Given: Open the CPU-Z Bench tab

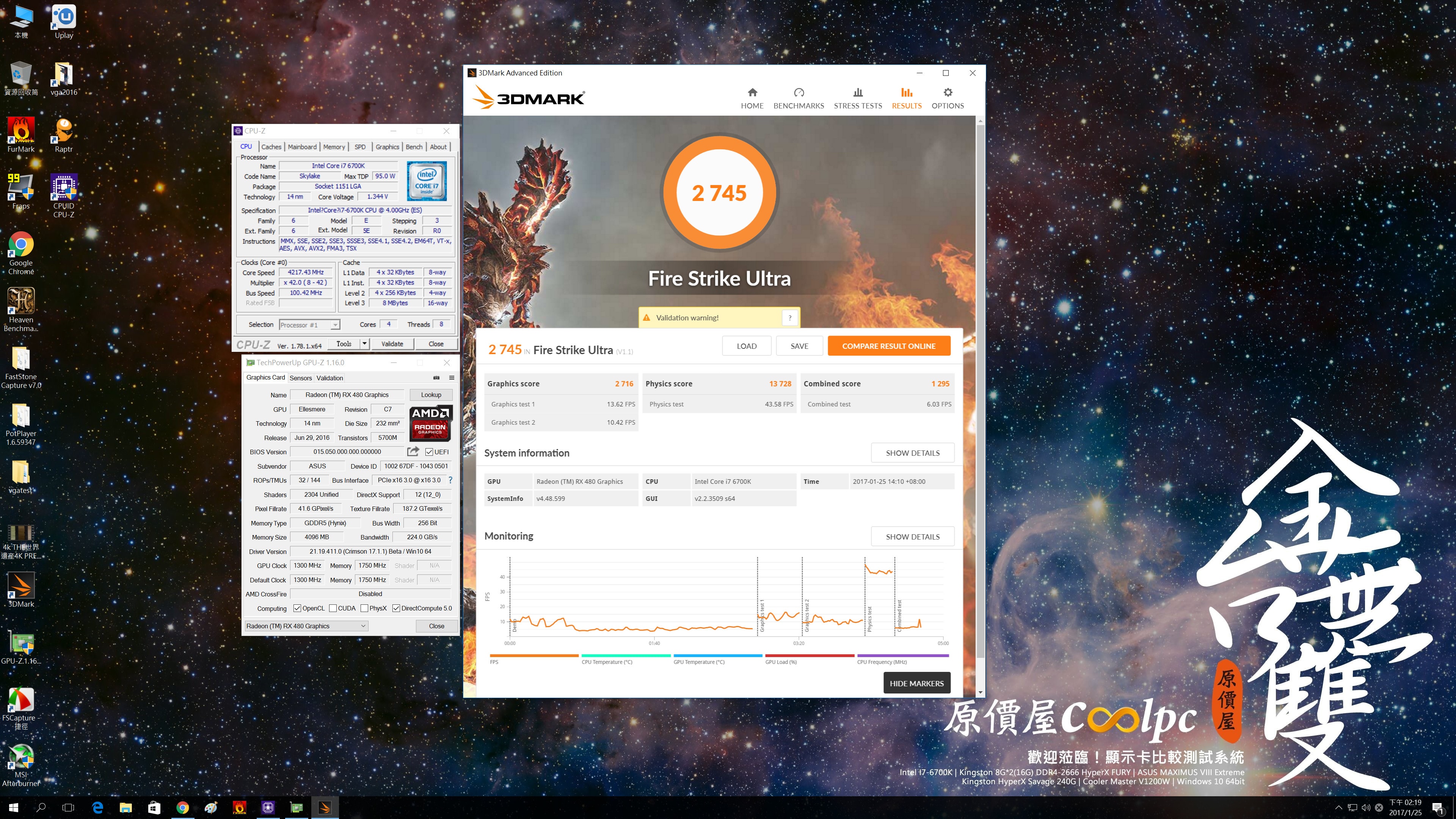Looking at the screenshot, I should (x=414, y=147).
